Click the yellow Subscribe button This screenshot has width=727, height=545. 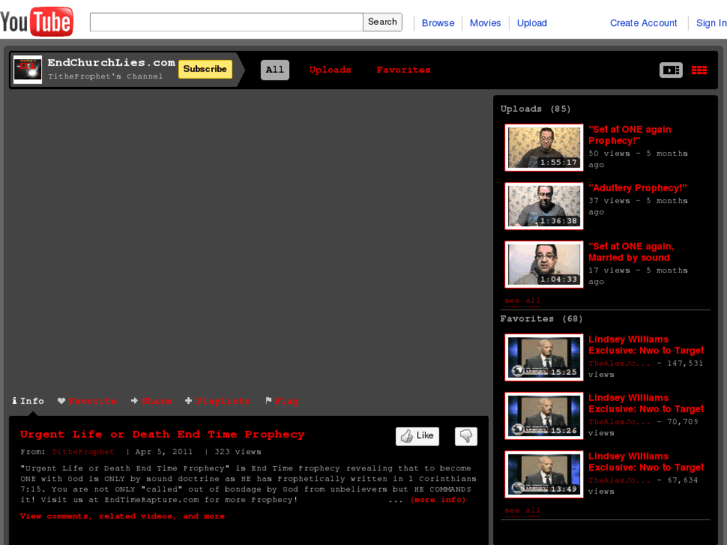point(205,69)
